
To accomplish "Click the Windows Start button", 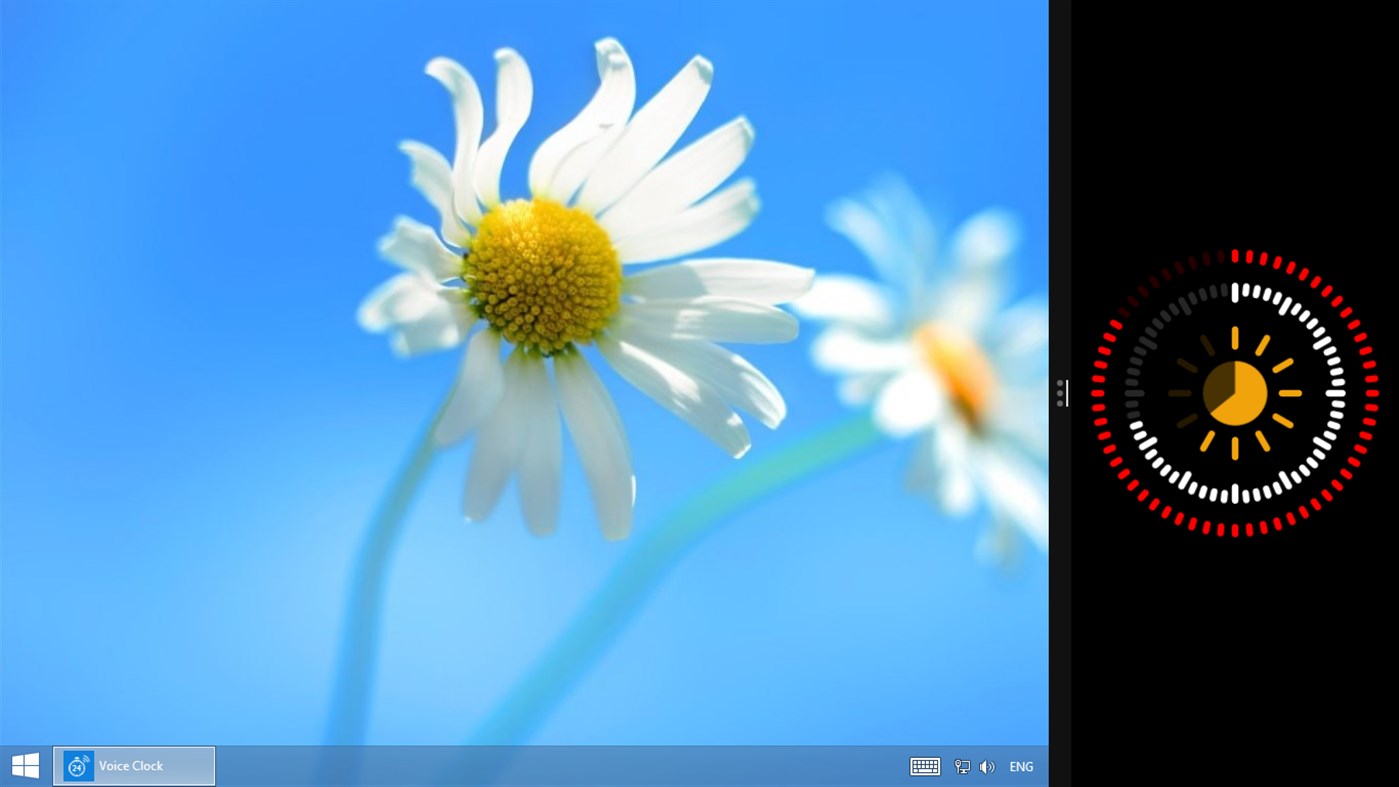I will pyautogui.click(x=23, y=765).
